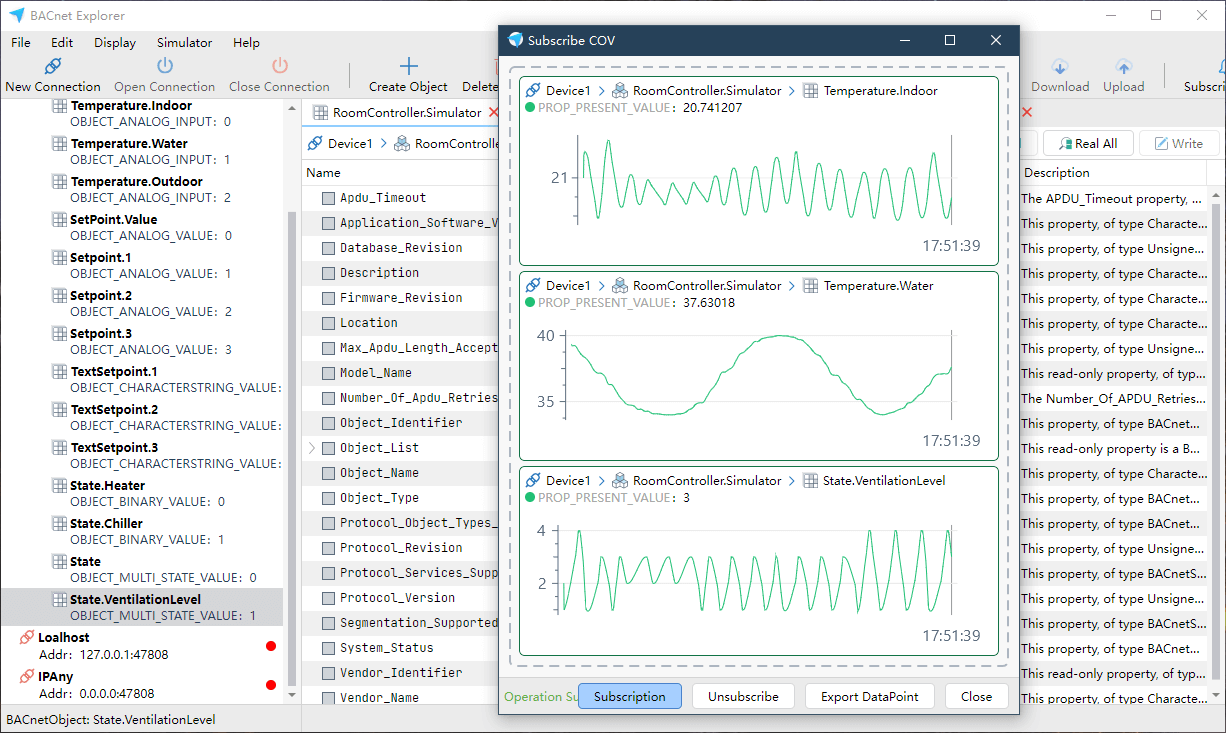The width and height of the screenshot is (1226, 733).
Task: Click the Download toolbar icon
Action: (x=1060, y=67)
